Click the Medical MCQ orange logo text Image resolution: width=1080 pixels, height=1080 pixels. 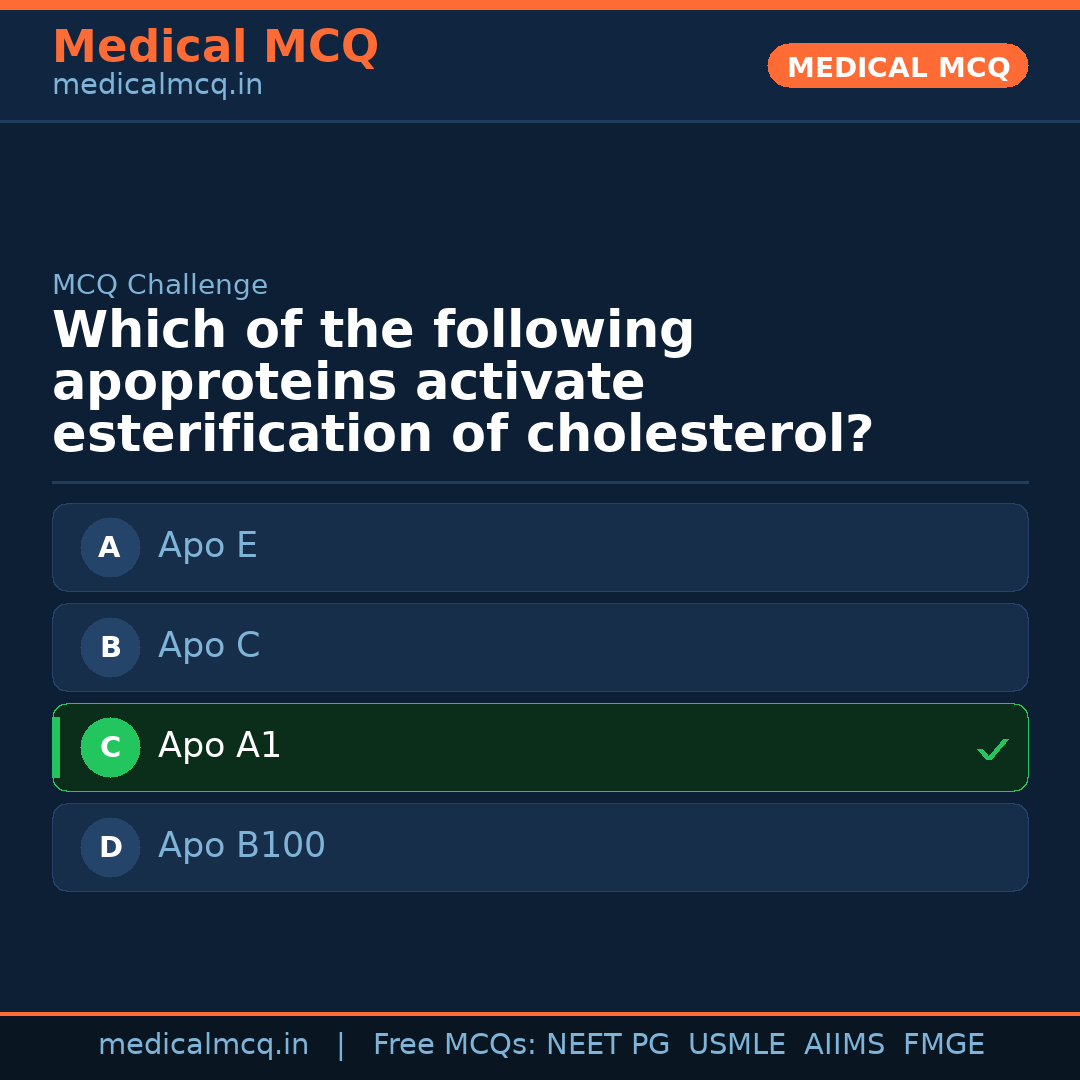[x=215, y=46]
